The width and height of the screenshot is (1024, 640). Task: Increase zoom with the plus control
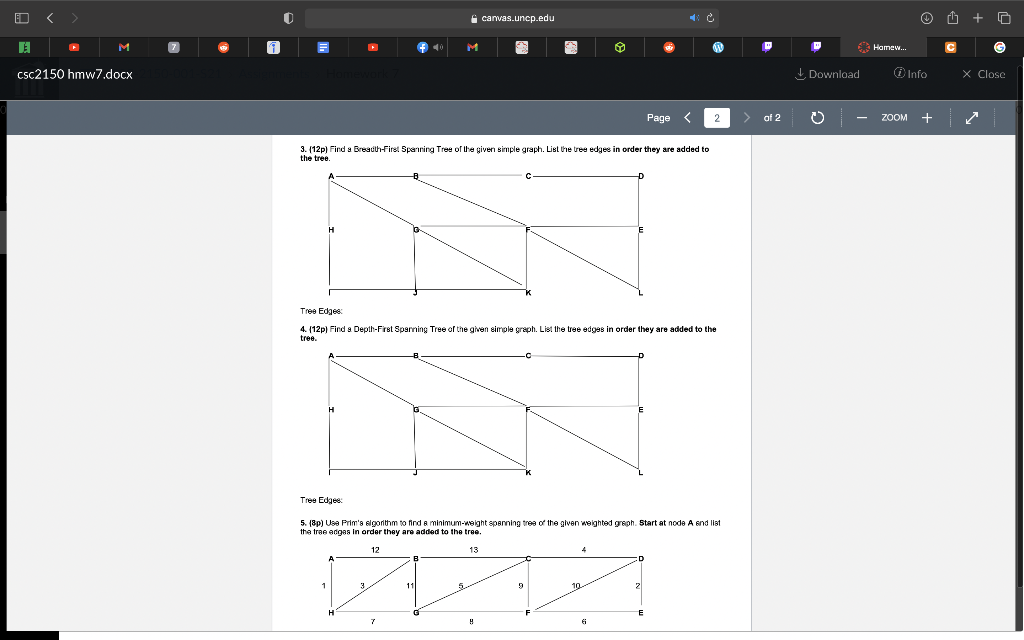tap(927, 117)
